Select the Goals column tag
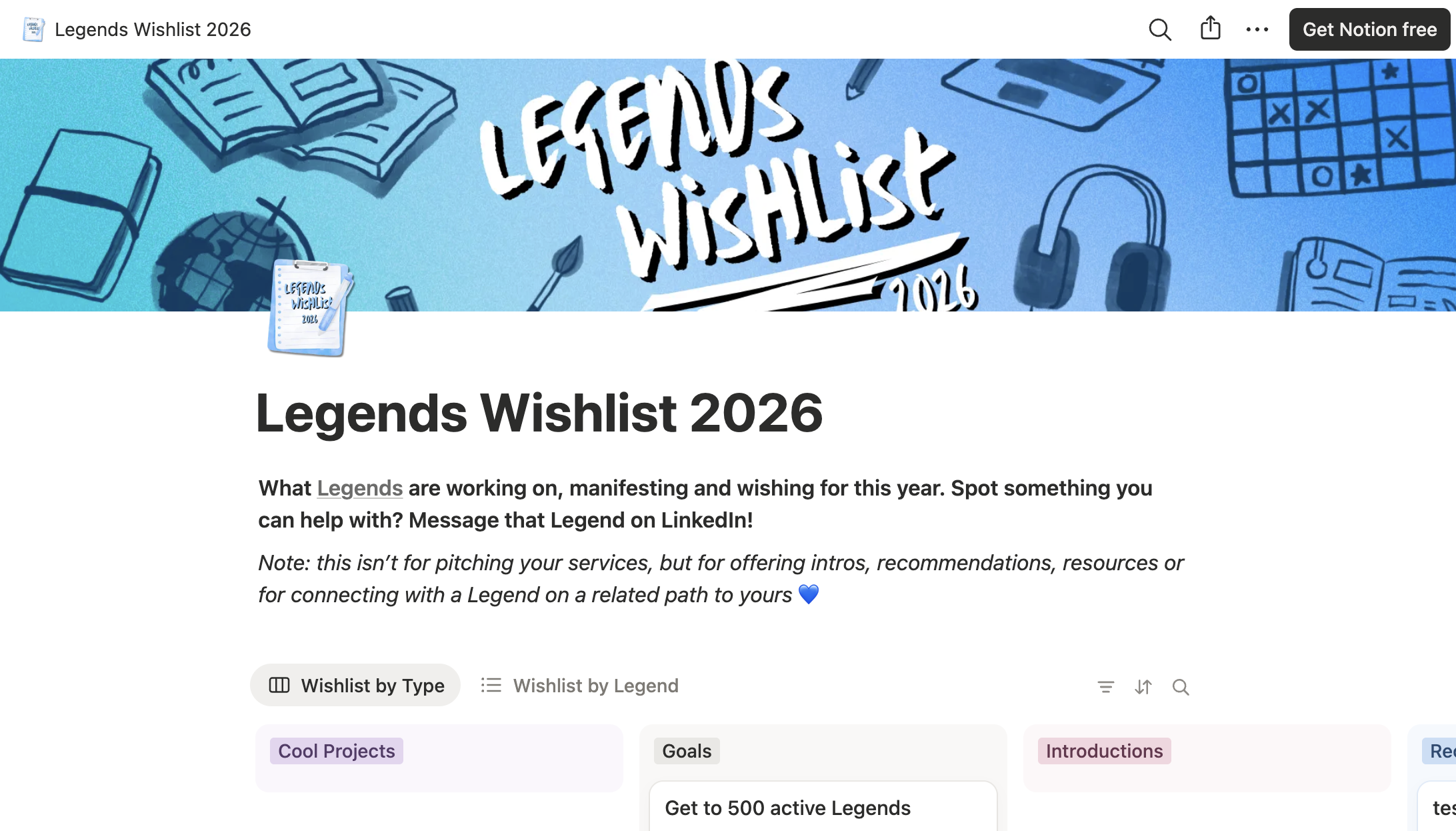1456x831 pixels. tap(687, 751)
